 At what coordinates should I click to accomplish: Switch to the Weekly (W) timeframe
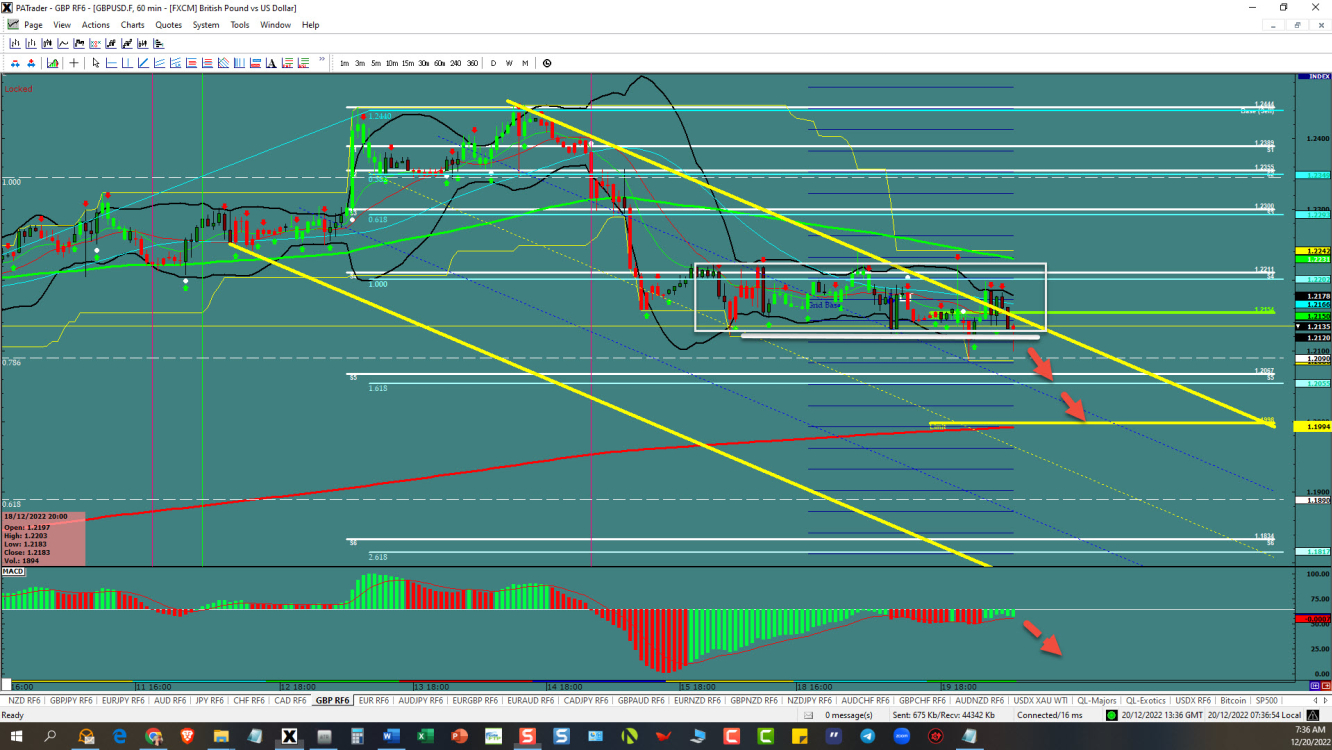(509, 63)
